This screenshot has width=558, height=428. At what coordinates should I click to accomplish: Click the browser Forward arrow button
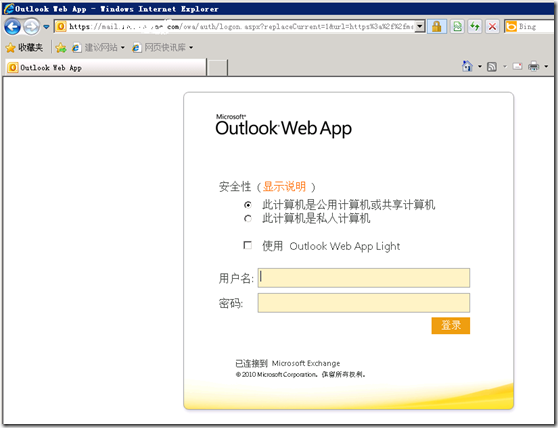31,26
